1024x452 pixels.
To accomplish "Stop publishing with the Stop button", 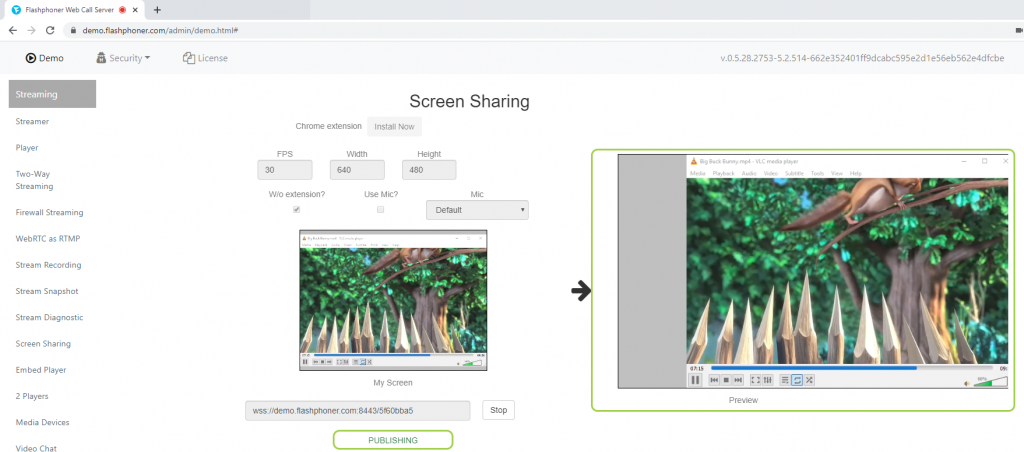I will [499, 410].
